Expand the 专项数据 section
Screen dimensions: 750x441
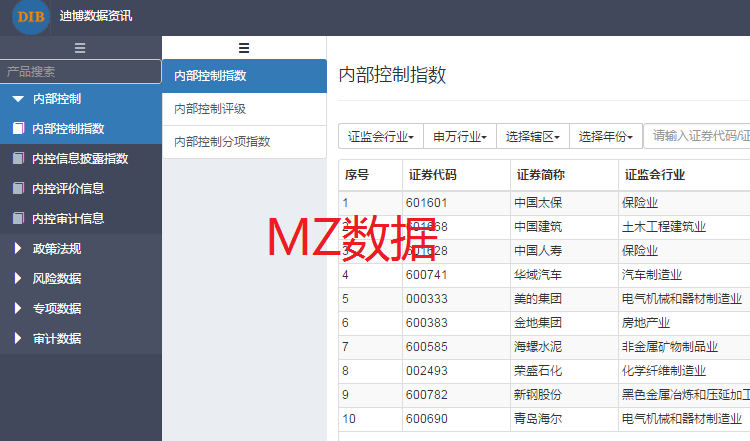click(x=18, y=308)
